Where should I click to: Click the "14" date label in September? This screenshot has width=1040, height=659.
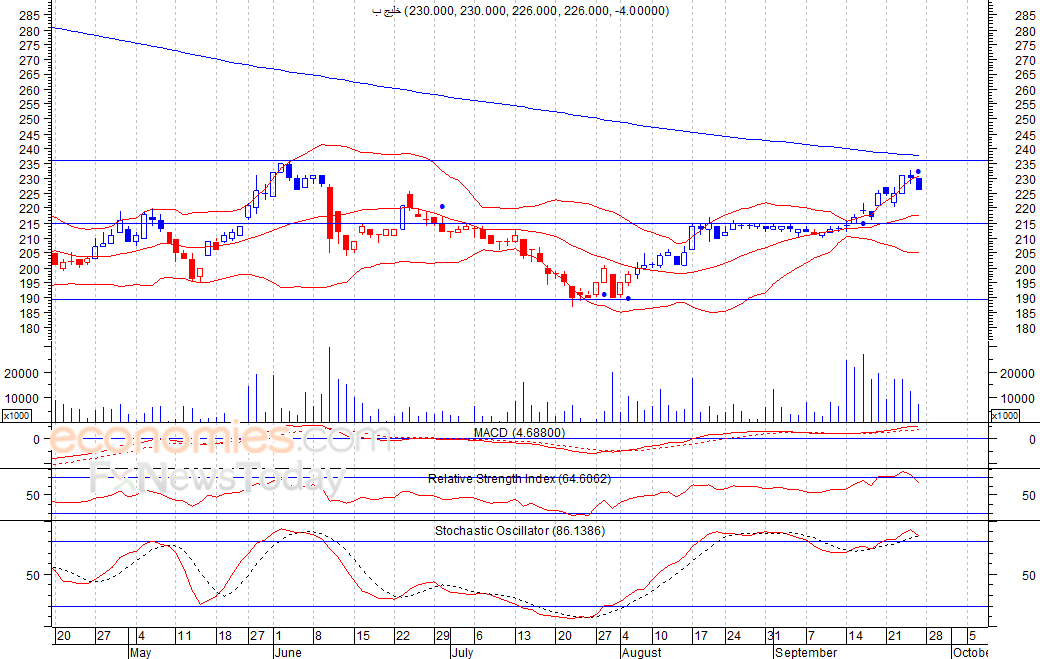point(855,636)
